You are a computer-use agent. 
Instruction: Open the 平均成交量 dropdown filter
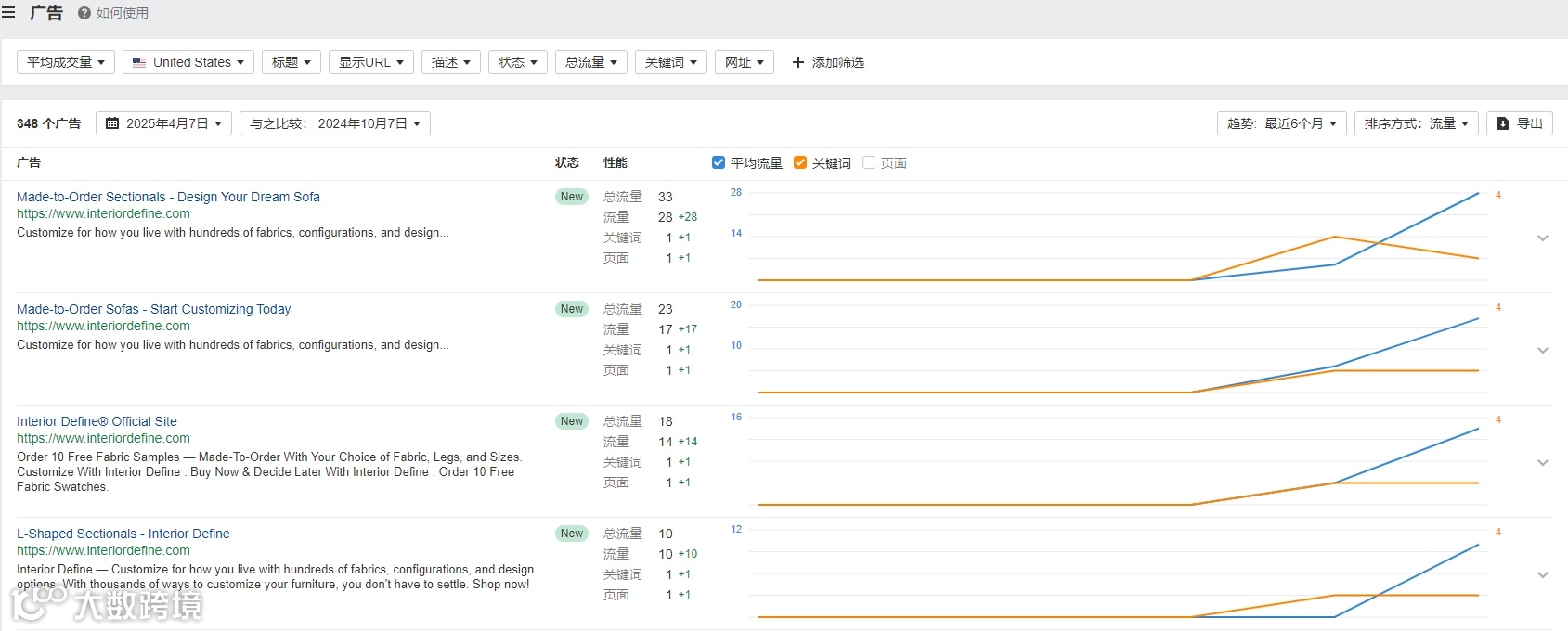point(66,62)
